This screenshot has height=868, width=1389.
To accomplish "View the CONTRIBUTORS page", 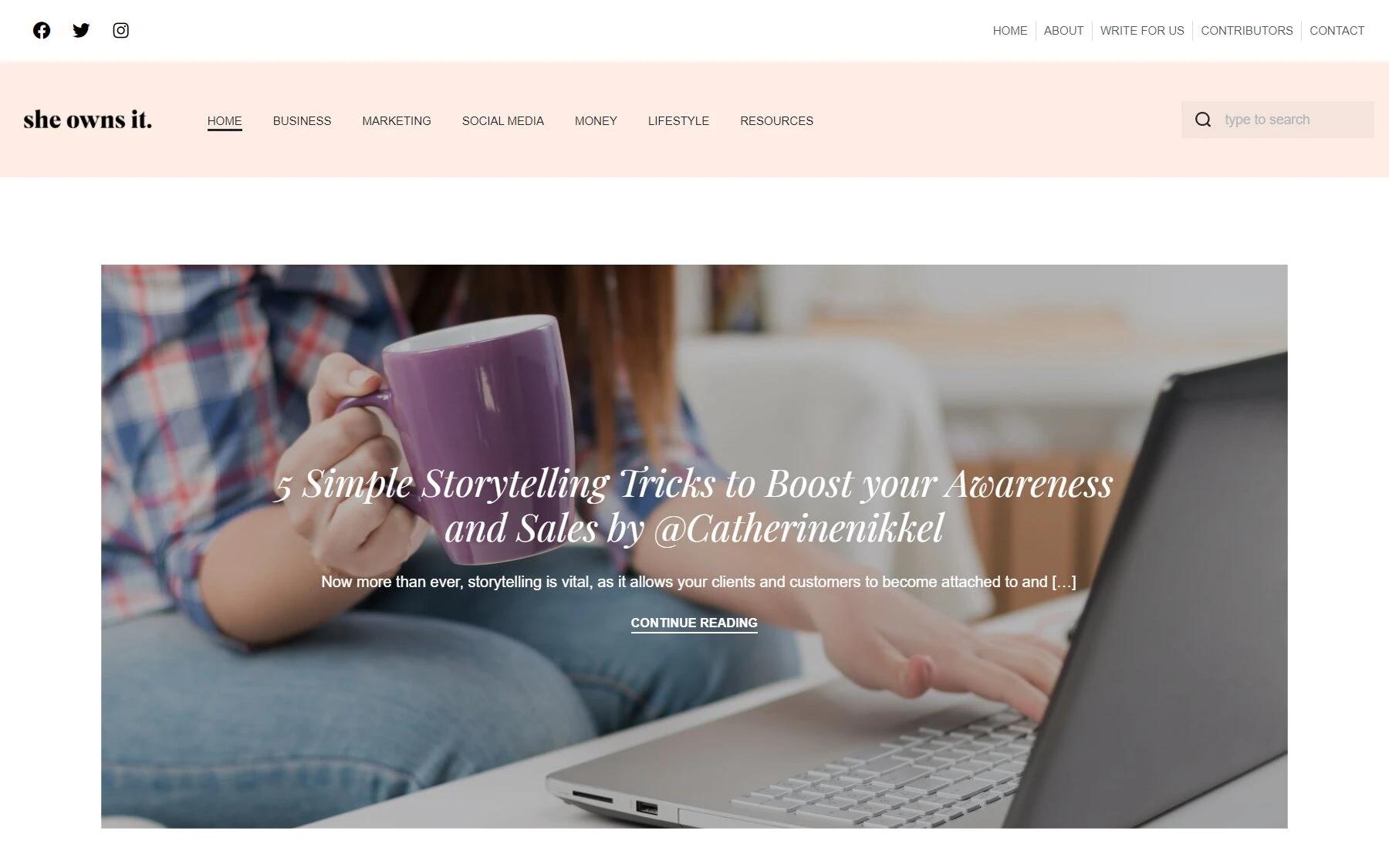I will (x=1247, y=31).
